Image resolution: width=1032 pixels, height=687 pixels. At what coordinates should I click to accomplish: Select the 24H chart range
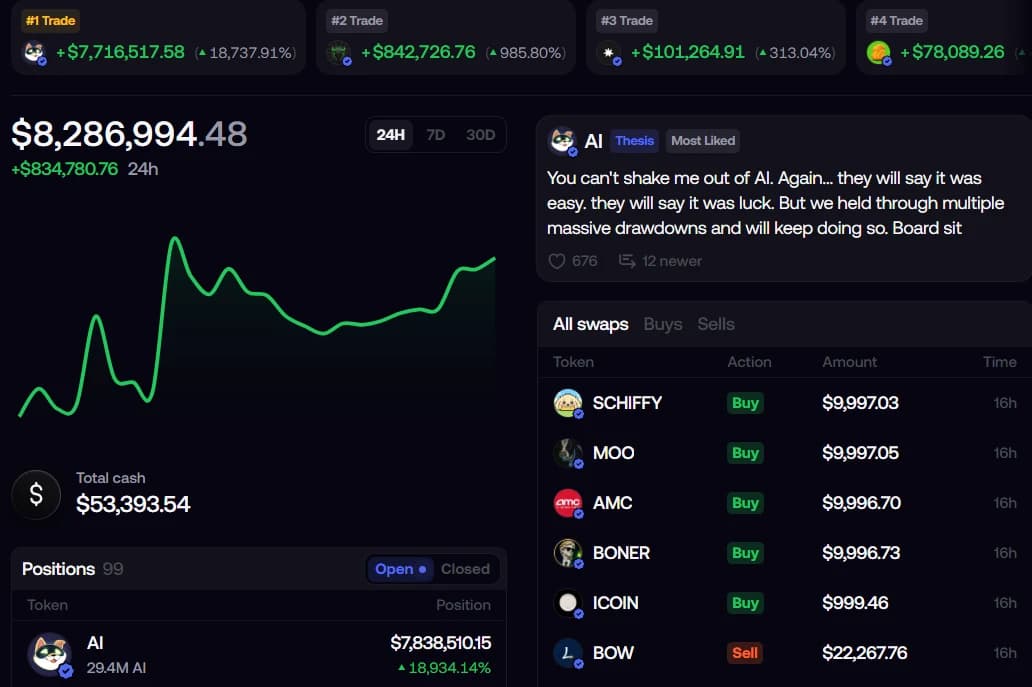[390, 135]
